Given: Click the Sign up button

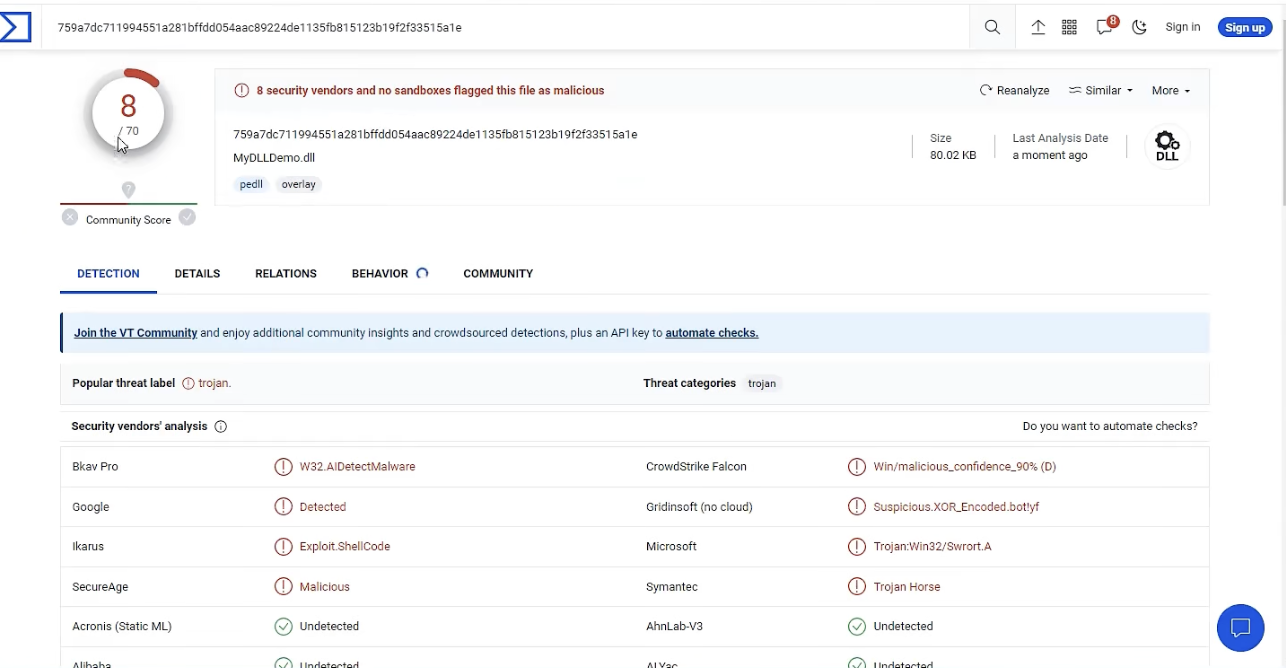Looking at the screenshot, I should click(1245, 27).
